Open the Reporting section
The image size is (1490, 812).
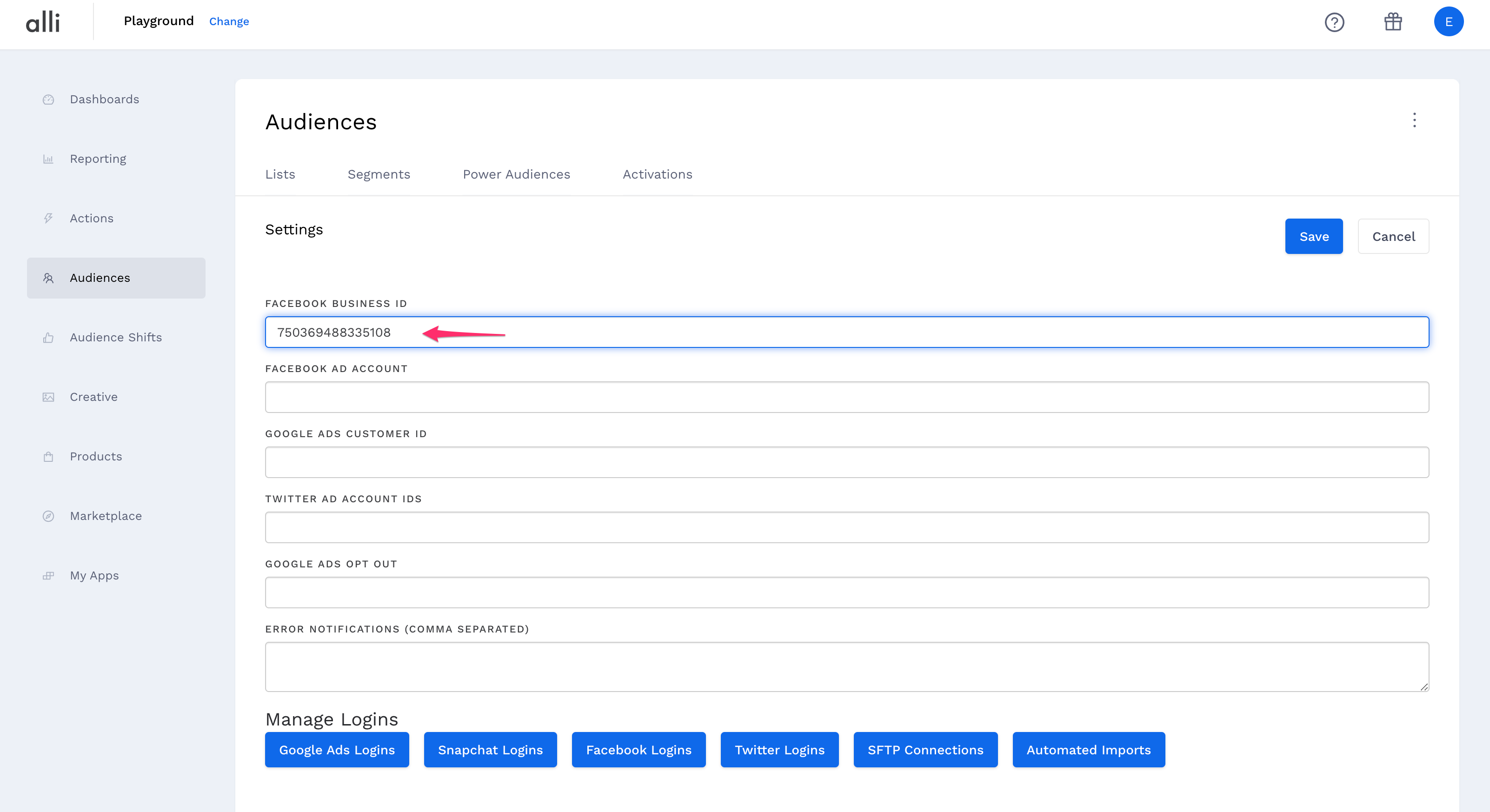coord(98,159)
